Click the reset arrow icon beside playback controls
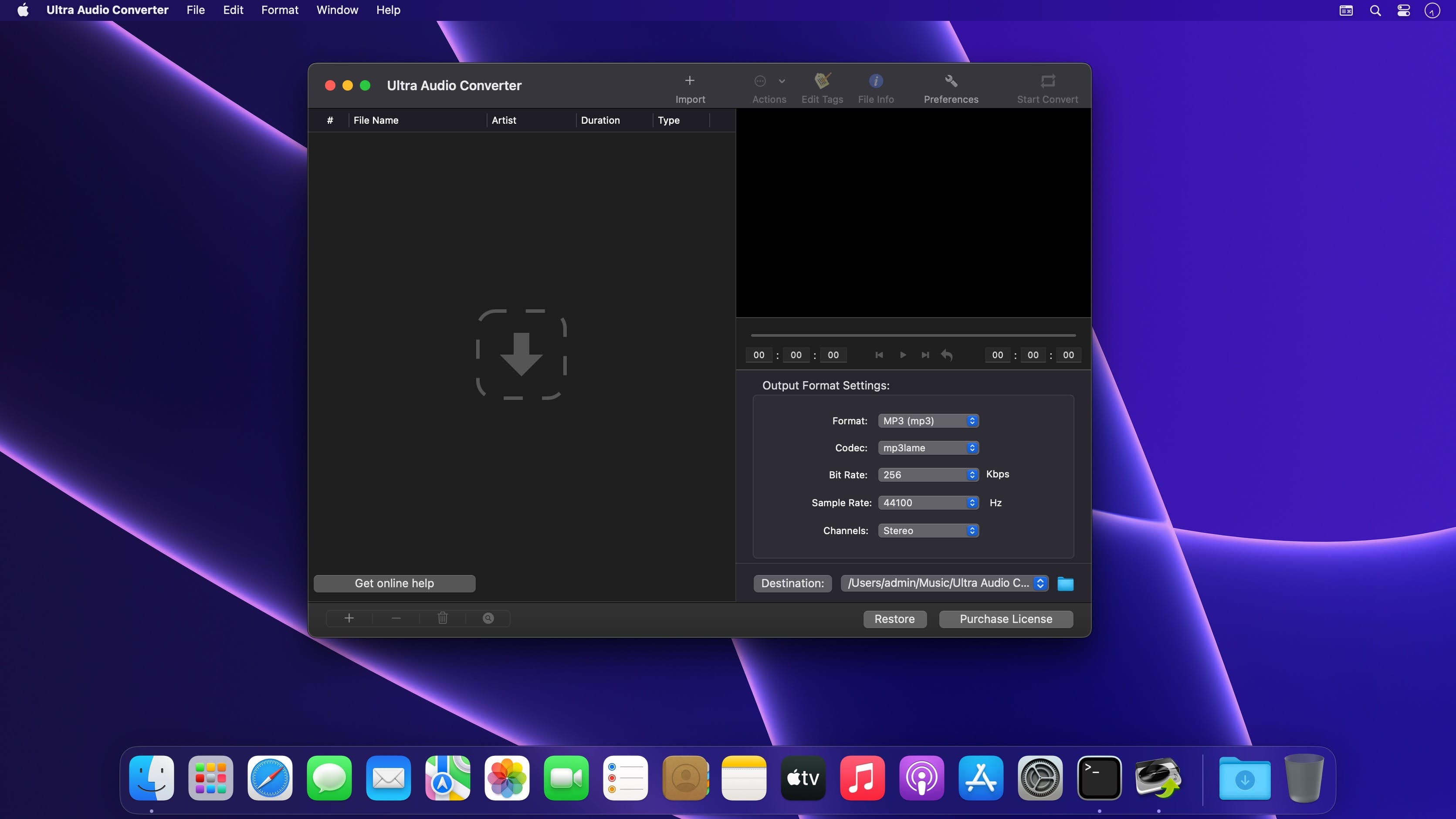Image resolution: width=1456 pixels, height=819 pixels. pos(947,355)
